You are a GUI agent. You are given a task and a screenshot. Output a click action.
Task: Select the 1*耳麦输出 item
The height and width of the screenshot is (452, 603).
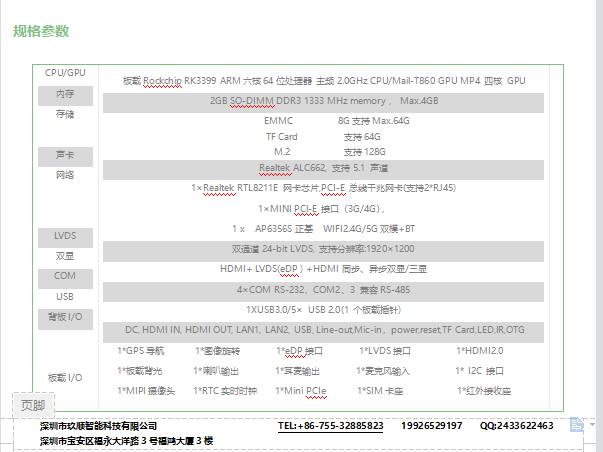tap(297, 371)
